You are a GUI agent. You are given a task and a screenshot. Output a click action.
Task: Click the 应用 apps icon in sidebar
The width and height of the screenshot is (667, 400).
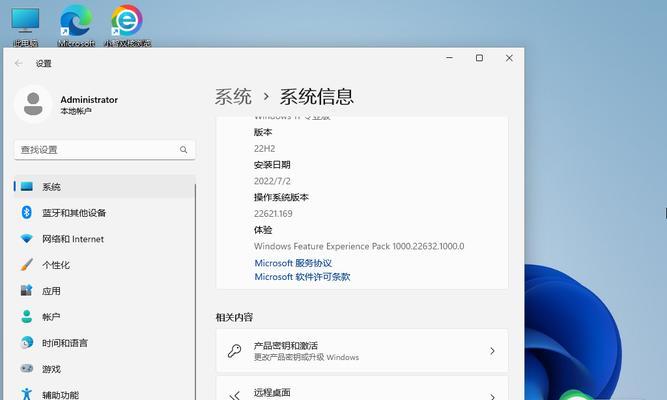[26, 291]
